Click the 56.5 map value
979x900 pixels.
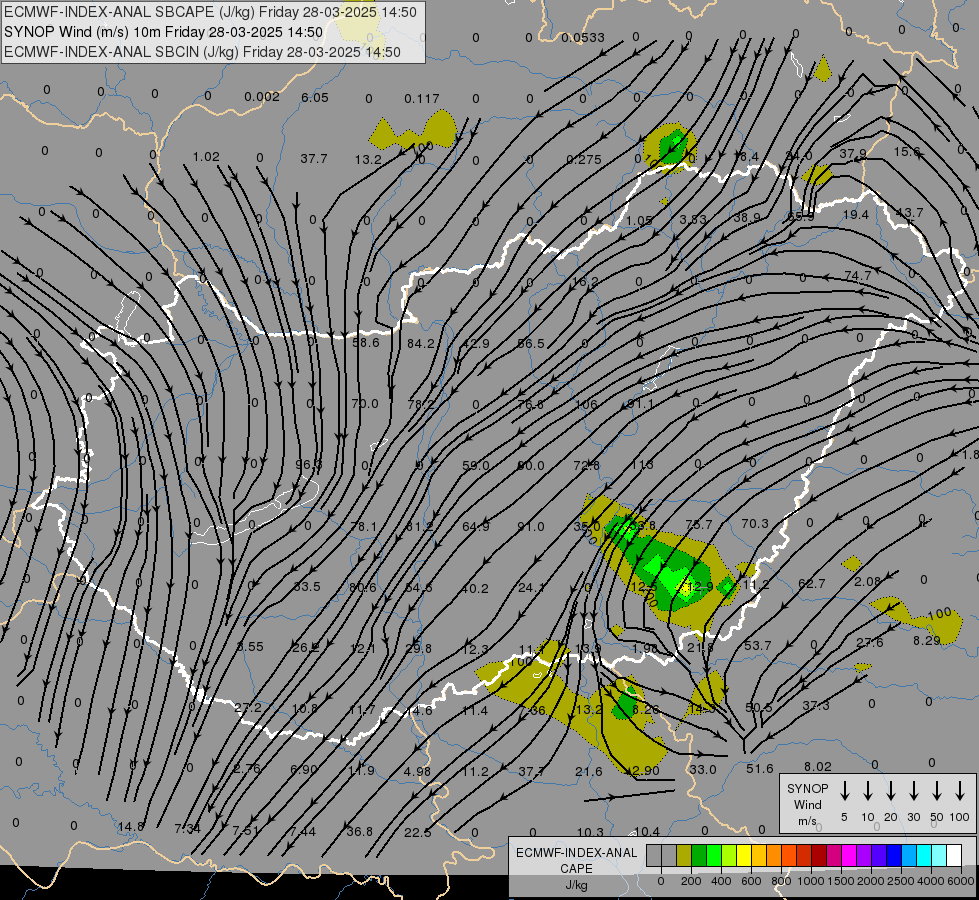point(531,344)
